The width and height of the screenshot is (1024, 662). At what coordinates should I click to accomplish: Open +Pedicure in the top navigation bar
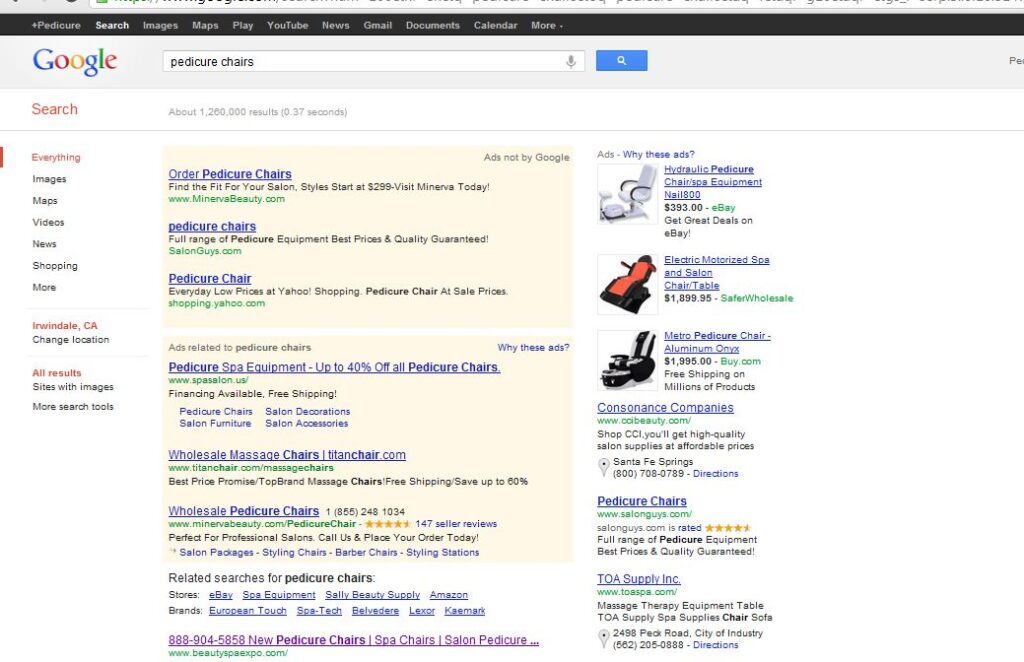(56, 25)
